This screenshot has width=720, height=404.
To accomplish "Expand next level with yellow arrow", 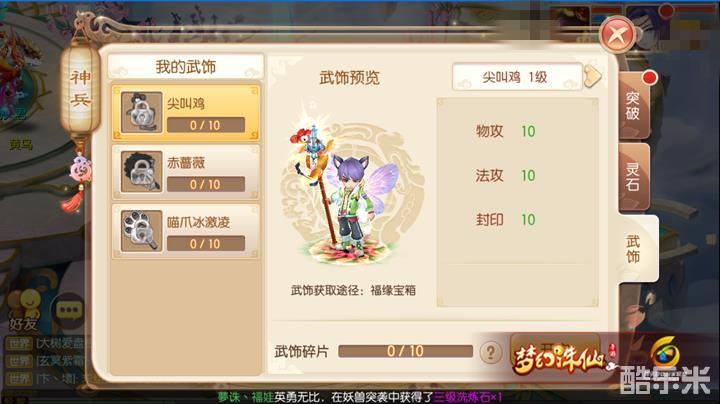I will tap(592, 77).
